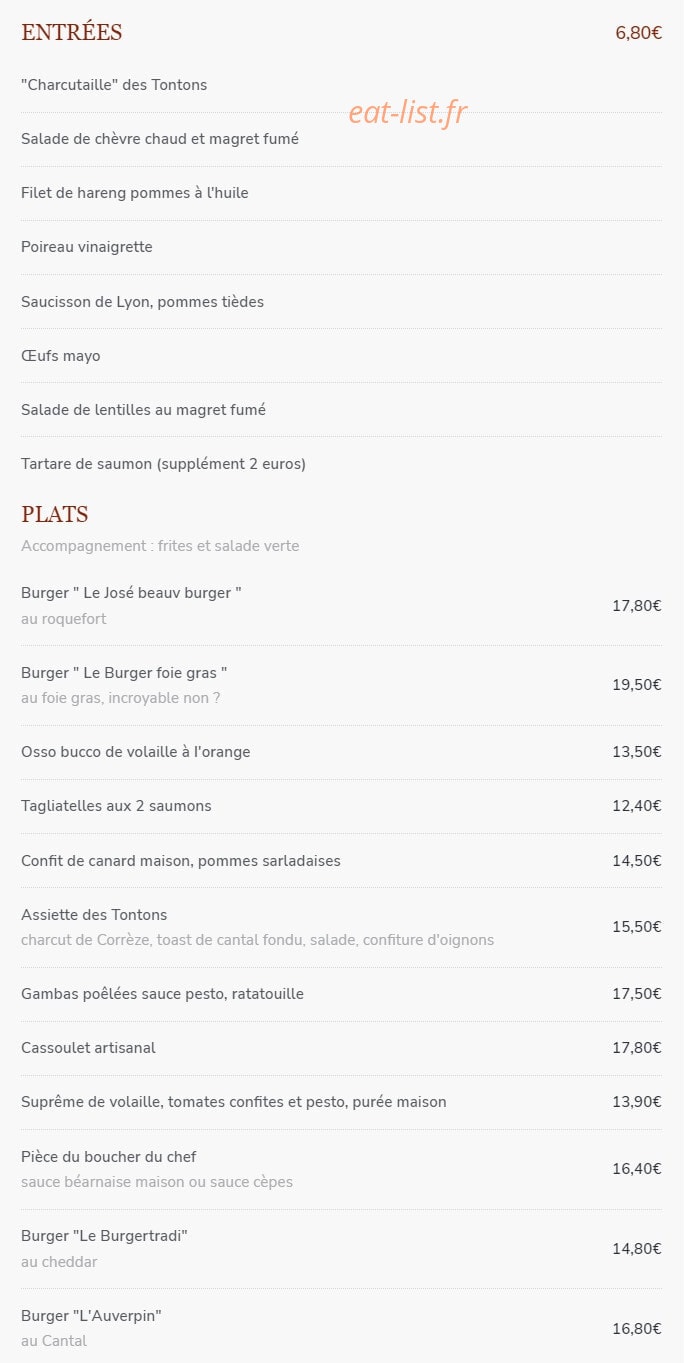Select Filet de hareng pommes à l'huile
The image size is (688, 1363).
tap(135, 193)
